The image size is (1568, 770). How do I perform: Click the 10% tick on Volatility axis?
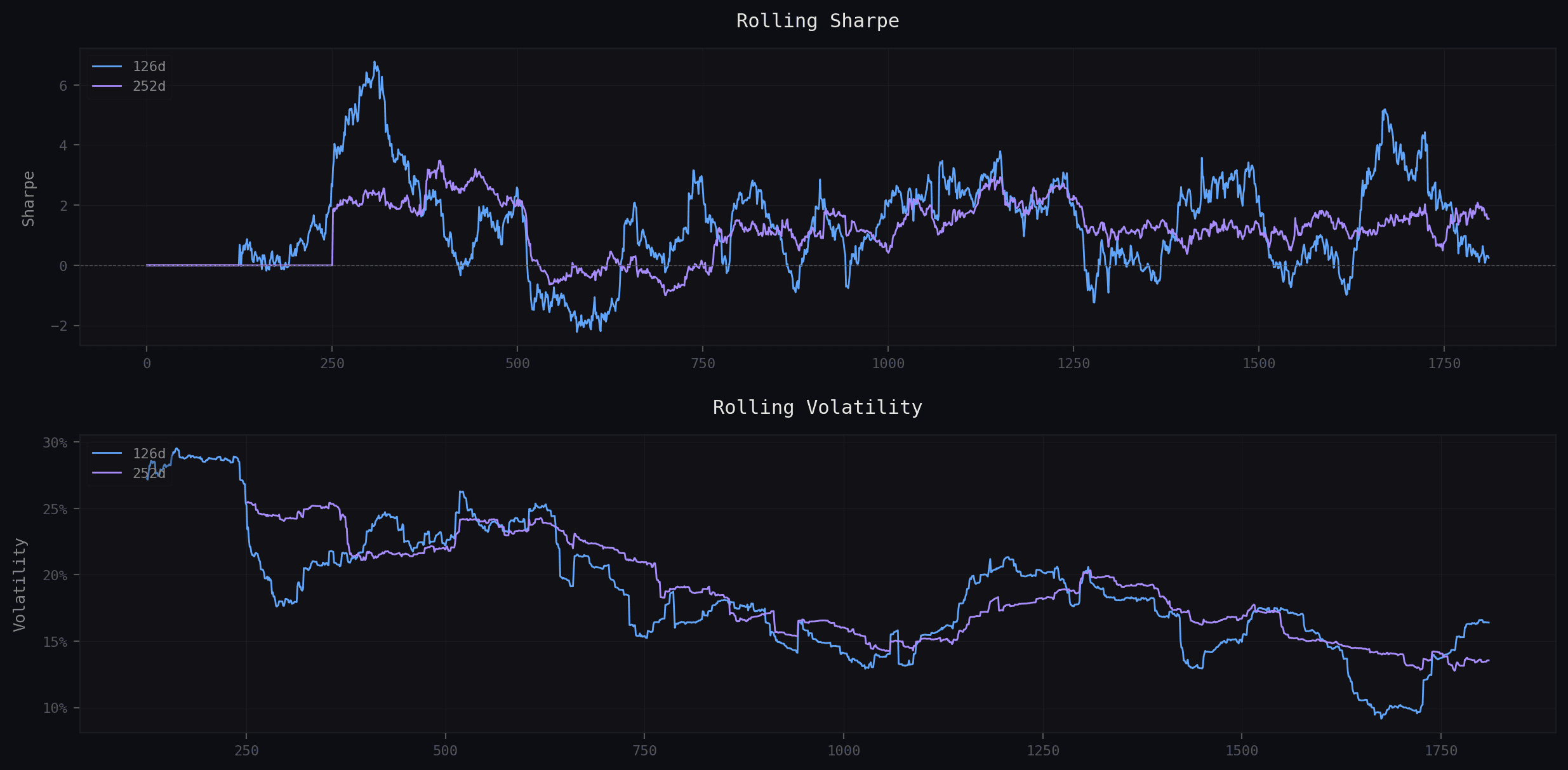pyautogui.click(x=55, y=708)
